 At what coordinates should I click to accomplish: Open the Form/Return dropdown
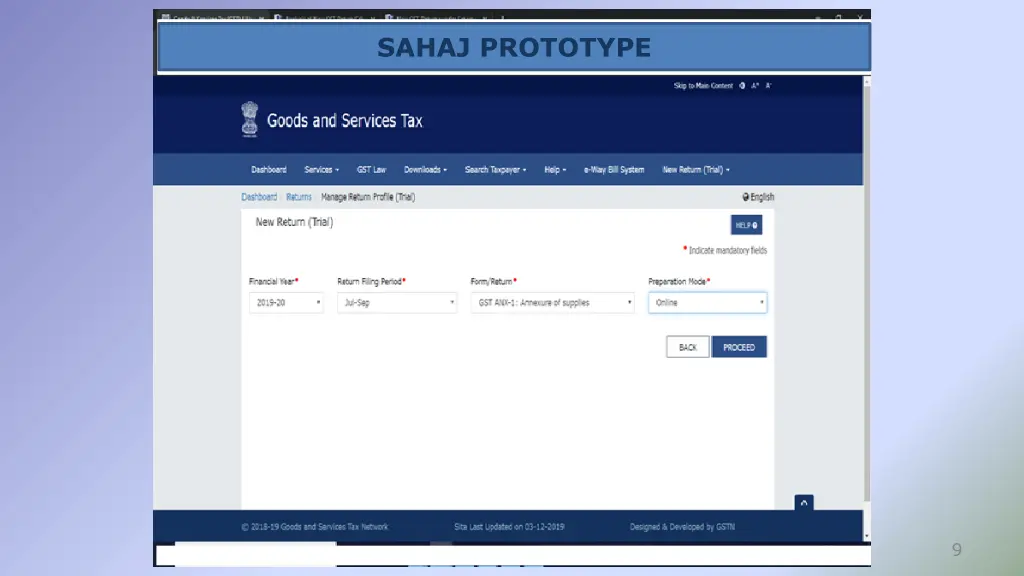pos(552,302)
